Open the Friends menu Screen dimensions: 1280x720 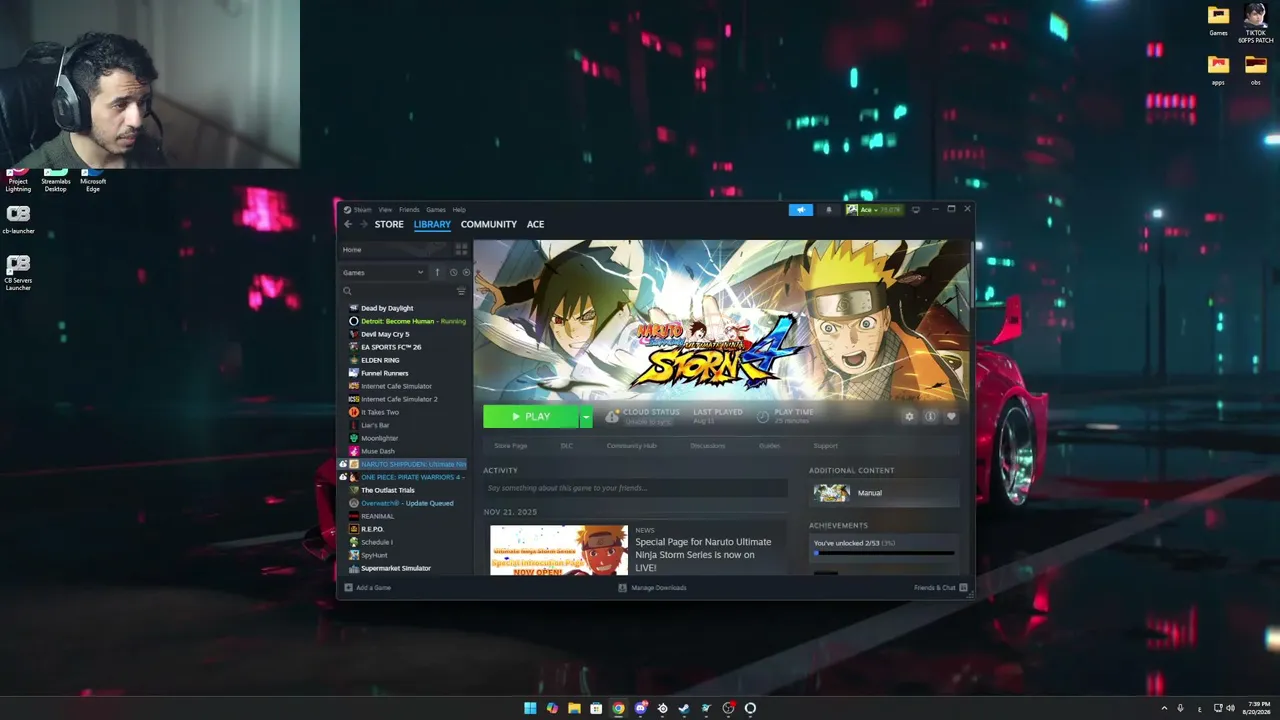tap(409, 210)
